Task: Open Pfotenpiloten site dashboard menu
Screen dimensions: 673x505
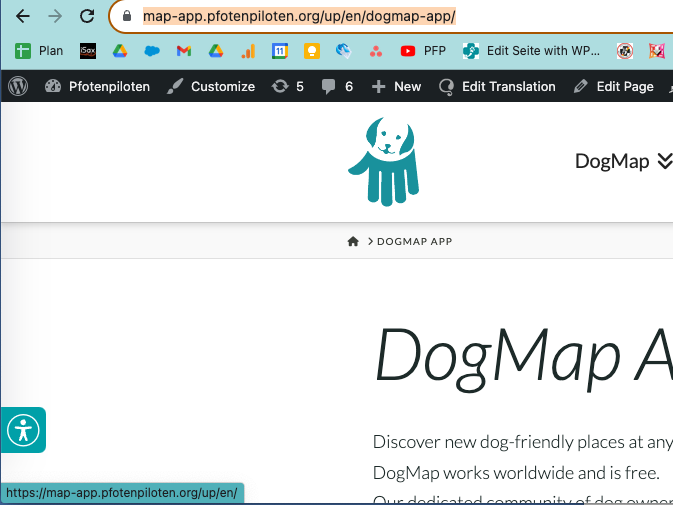Action: point(97,86)
